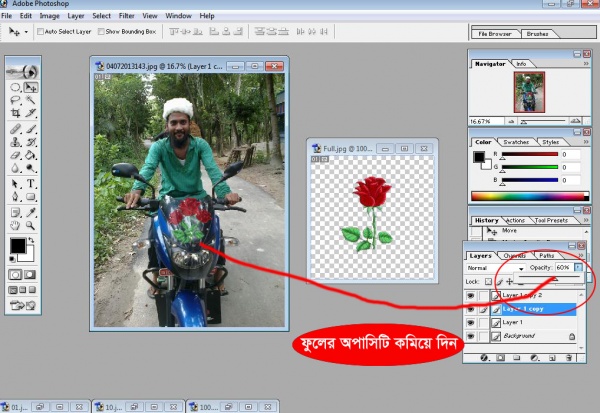Click Add layer mask icon
Screen dimensions: 600x413
point(500,358)
